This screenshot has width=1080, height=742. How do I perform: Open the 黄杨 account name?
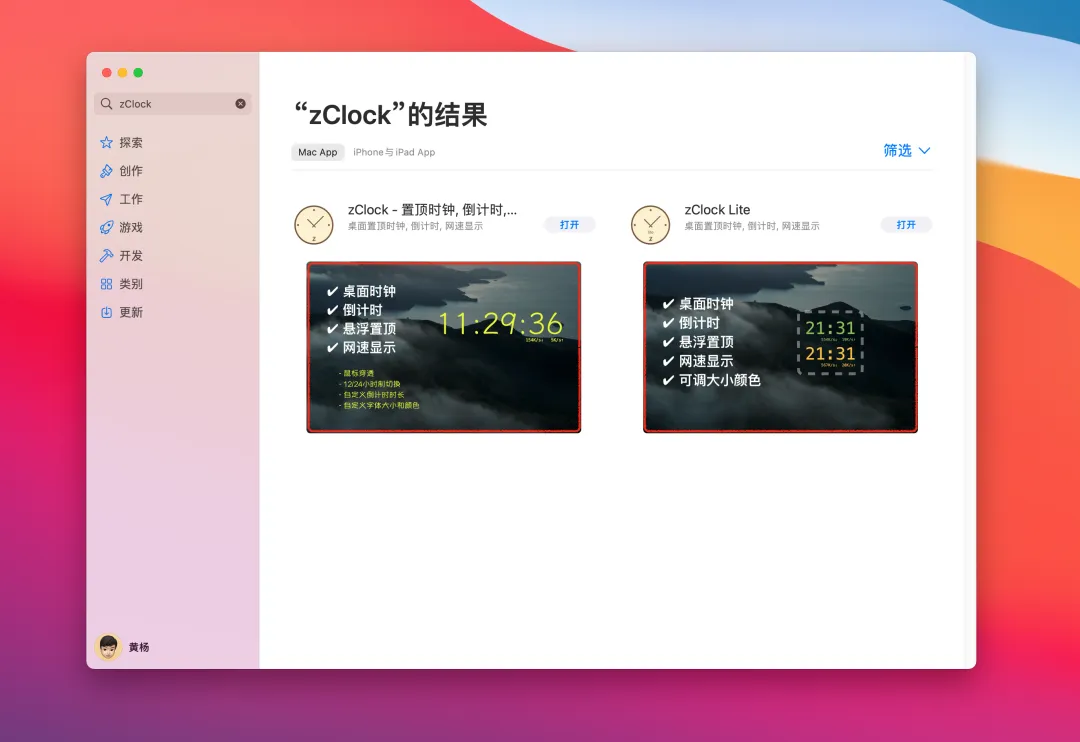pyautogui.click(x=139, y=648)
